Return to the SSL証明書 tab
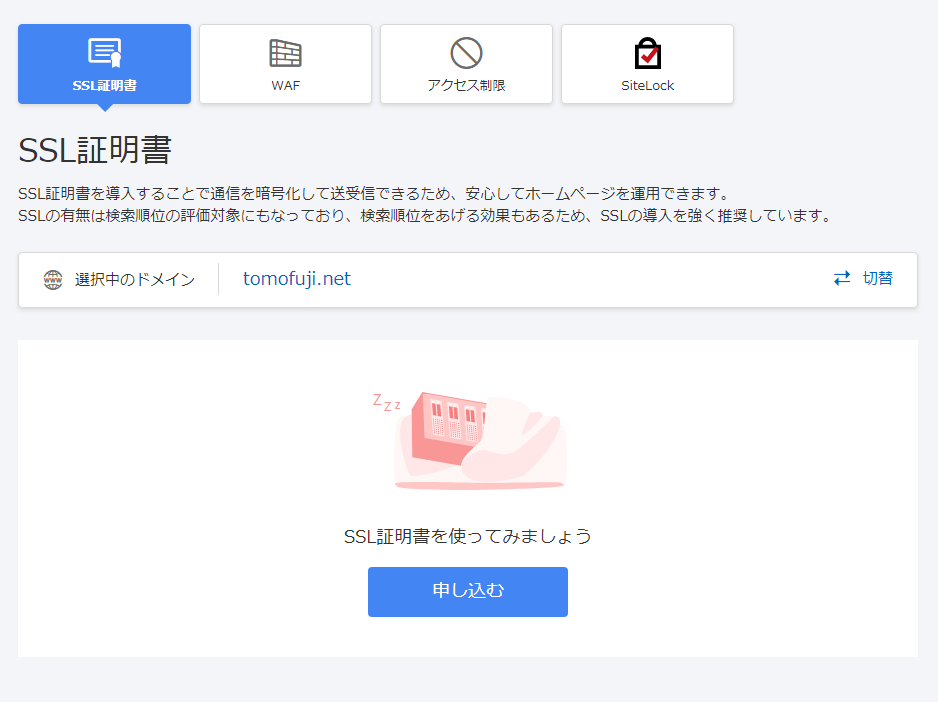 (104, 64)
